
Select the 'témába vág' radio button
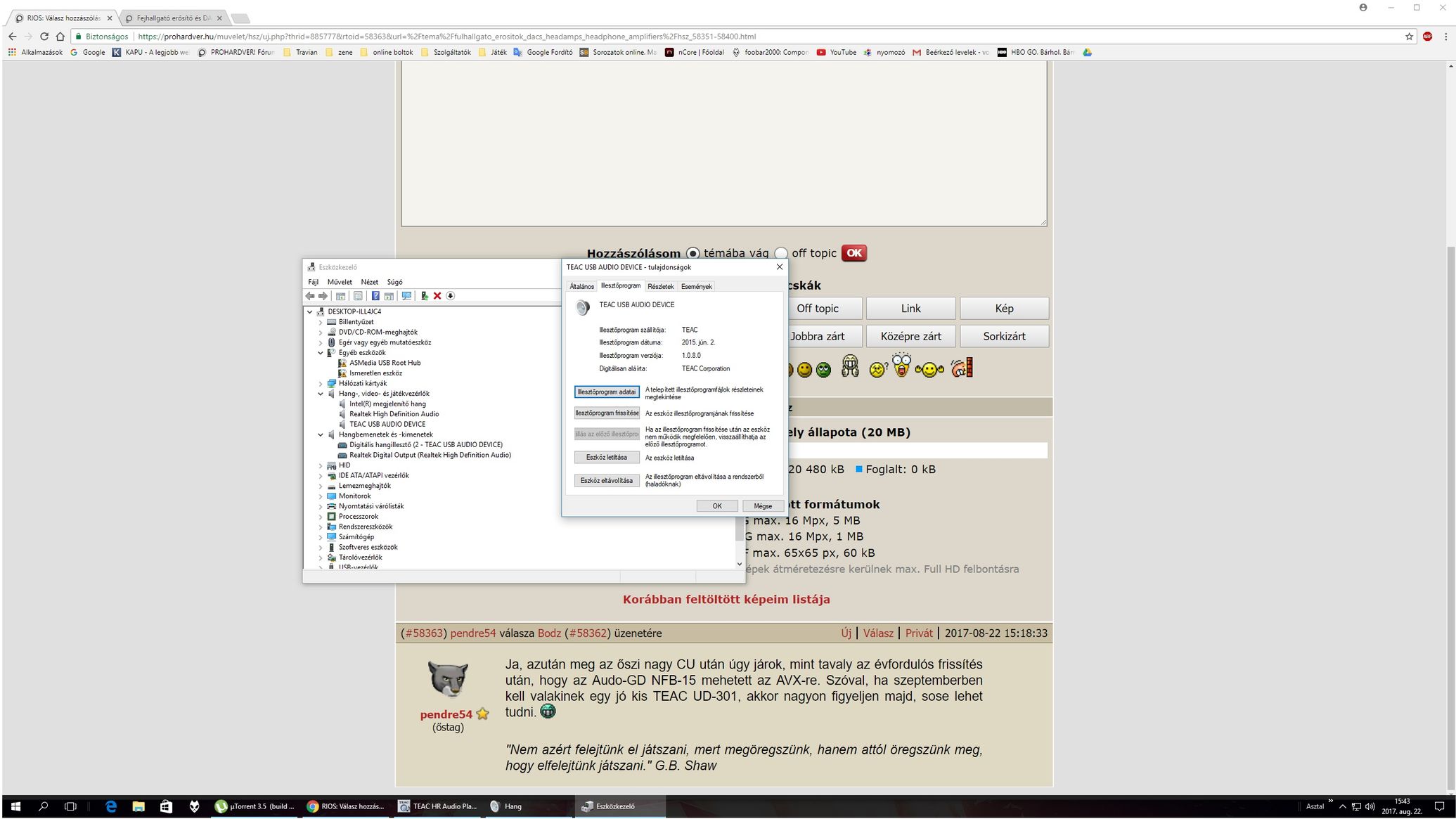(692, 253)
